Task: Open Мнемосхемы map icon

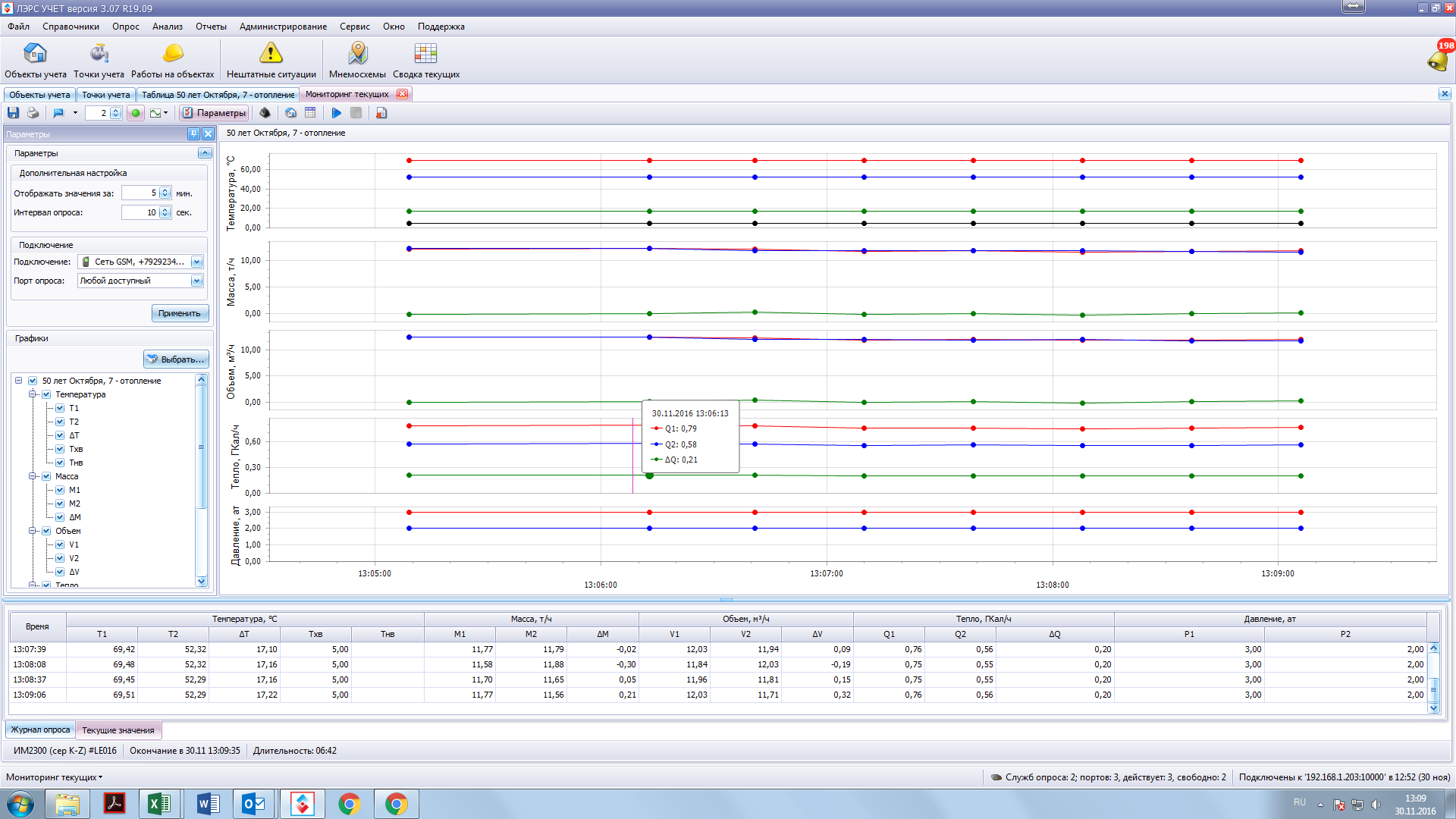Action: (357, 60)
